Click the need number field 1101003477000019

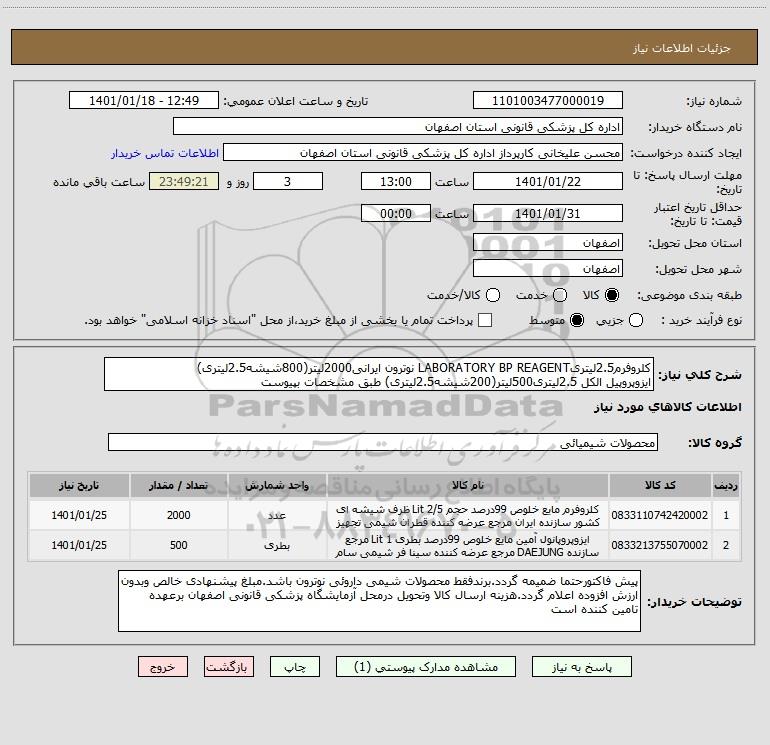click(x=548, y=101)
